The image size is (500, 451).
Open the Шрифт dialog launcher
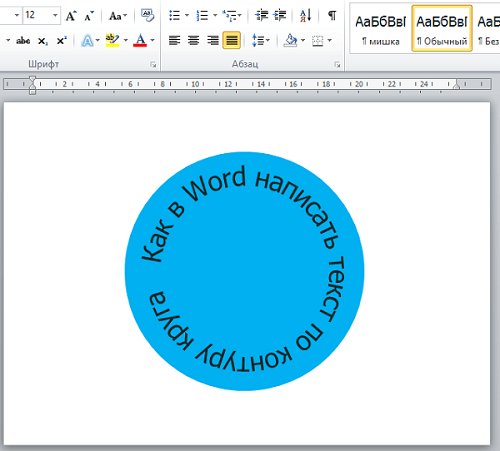tap(153, 64)
